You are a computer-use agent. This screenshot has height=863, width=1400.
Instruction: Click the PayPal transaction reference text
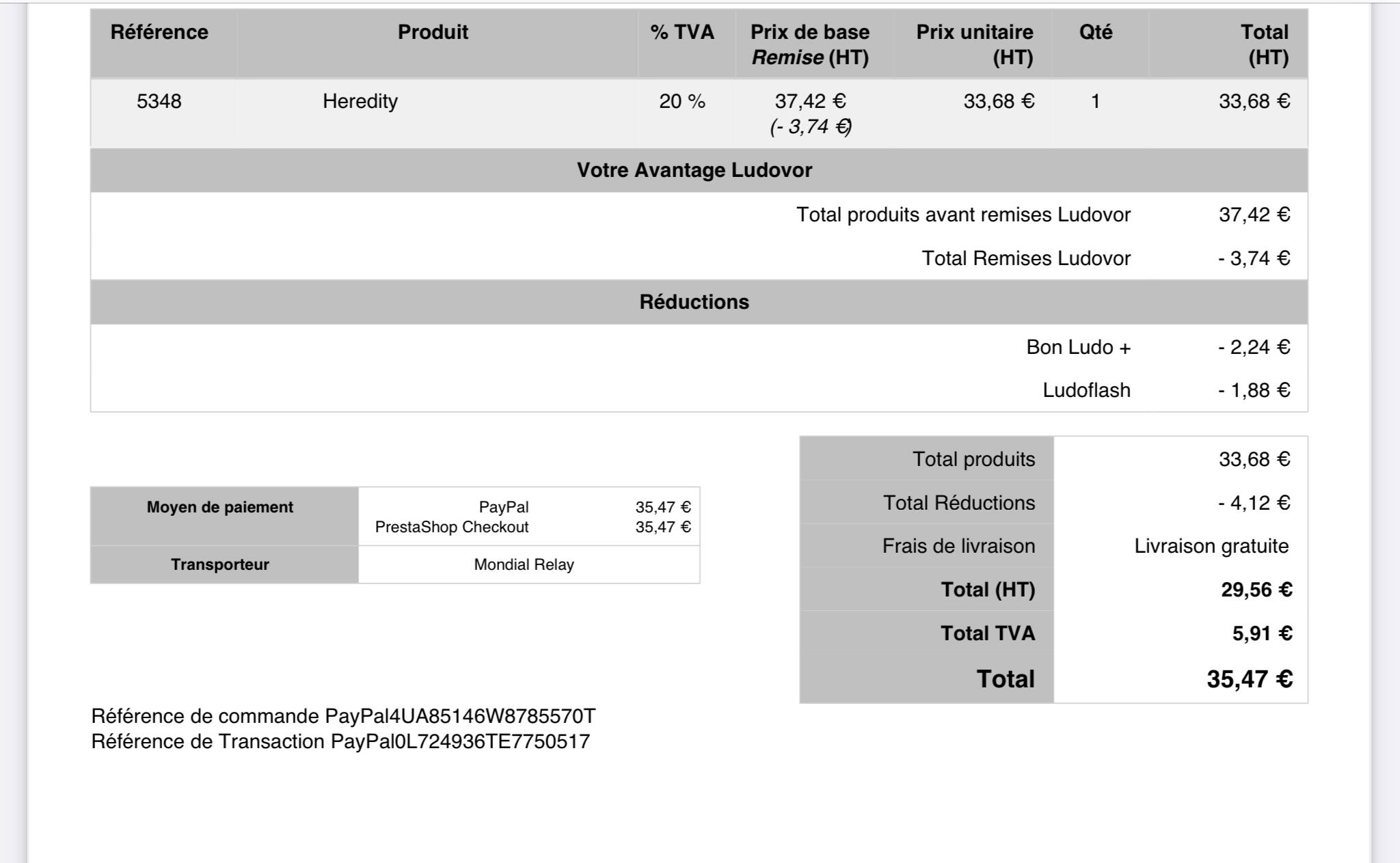click(x=340, y=741)
